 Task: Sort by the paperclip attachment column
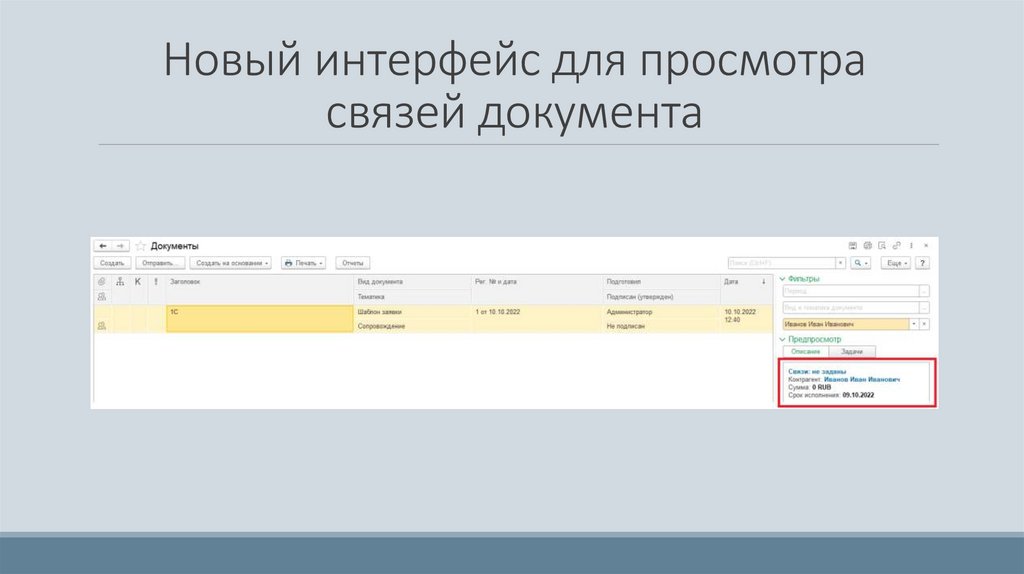click(101, 281)
